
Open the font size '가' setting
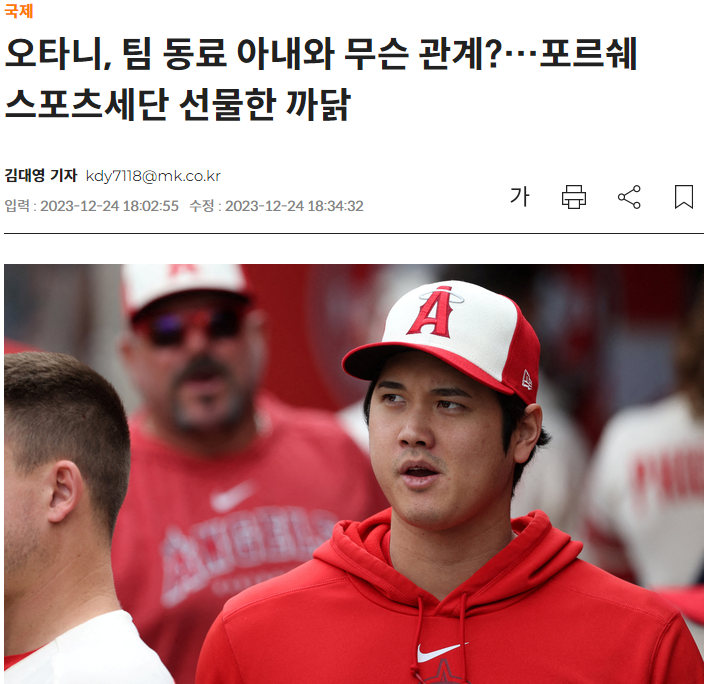tap(519, 197)
